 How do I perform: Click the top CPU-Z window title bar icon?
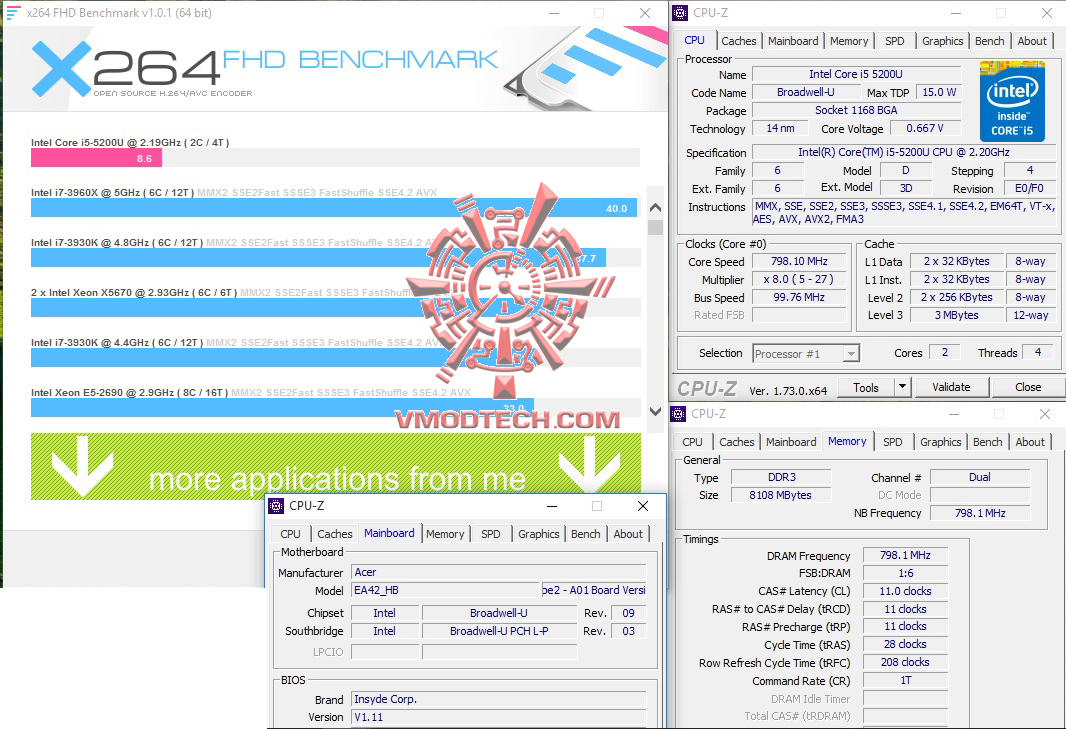(679, 13)
